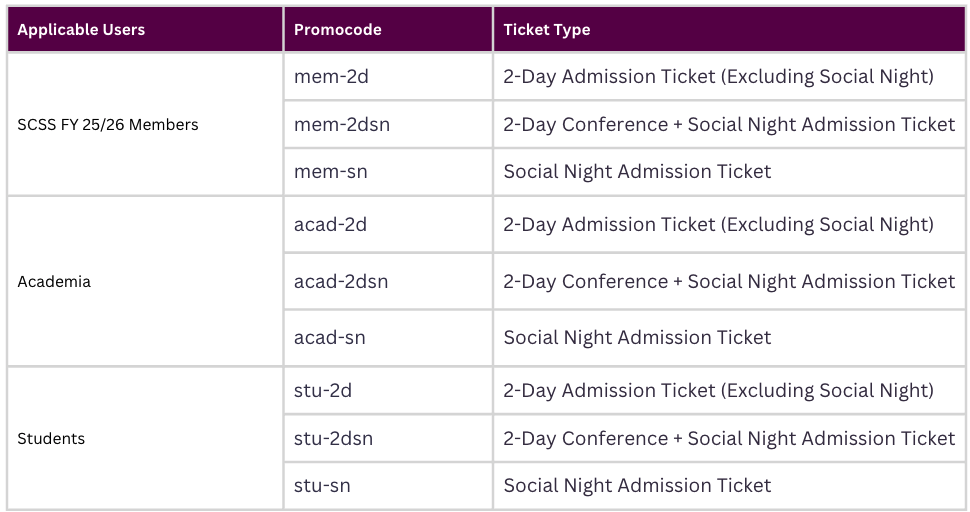Select the Academia users cell
The width and height of the screenshot is (970, 512).
coord(145,281)
